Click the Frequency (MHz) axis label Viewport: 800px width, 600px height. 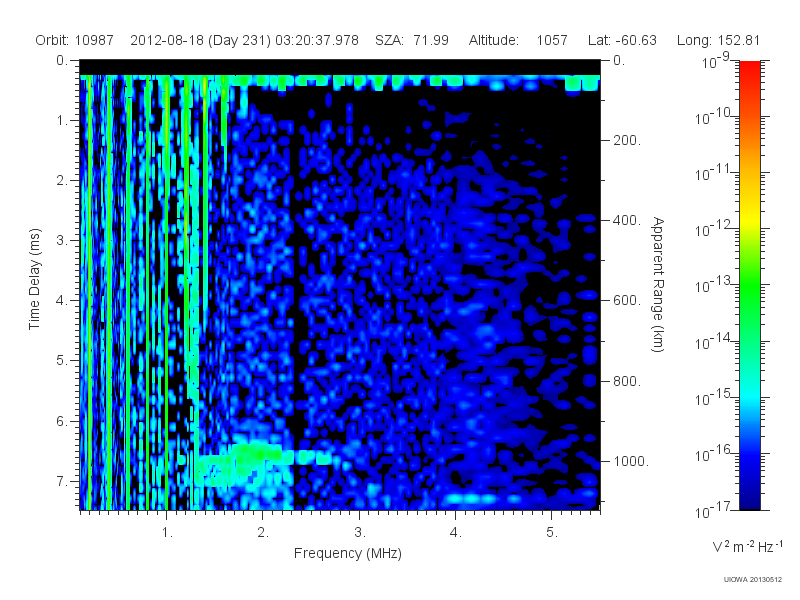tap(347, 553)
